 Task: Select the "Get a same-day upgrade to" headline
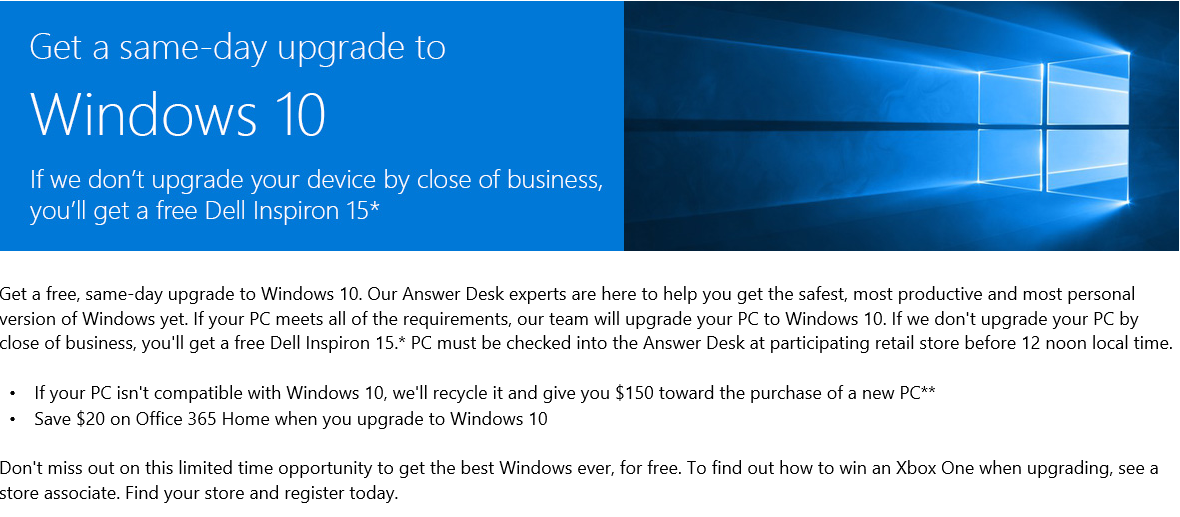coord(238,47)
